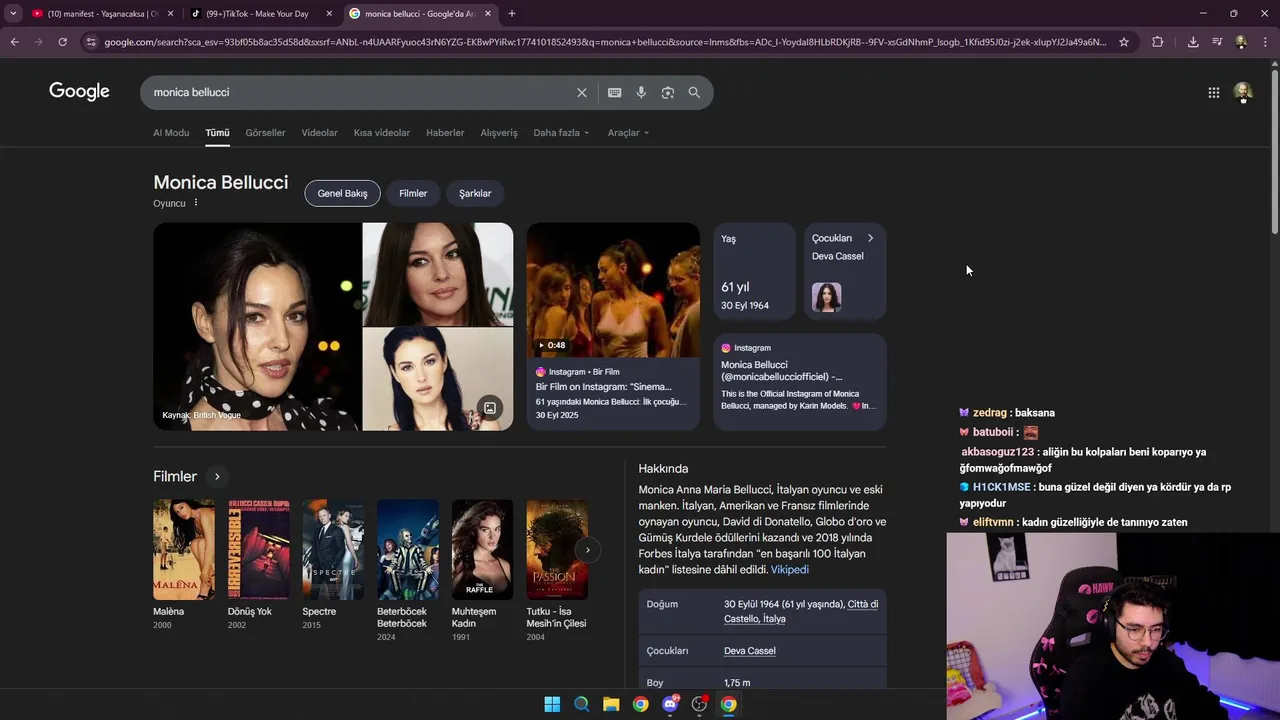1280x720 pixels.
Task: Open the on-screen keyboard icon in search box
Action: click(615, 92)
